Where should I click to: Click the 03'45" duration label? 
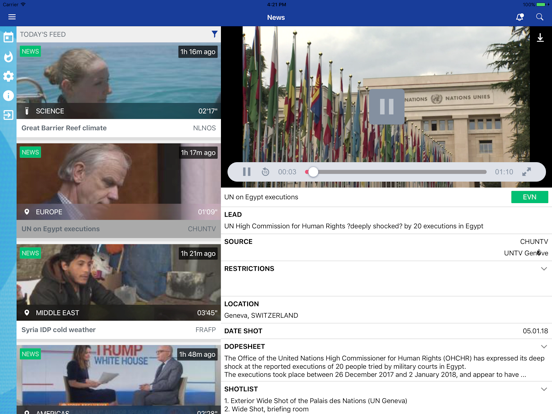tap(207, 313)
